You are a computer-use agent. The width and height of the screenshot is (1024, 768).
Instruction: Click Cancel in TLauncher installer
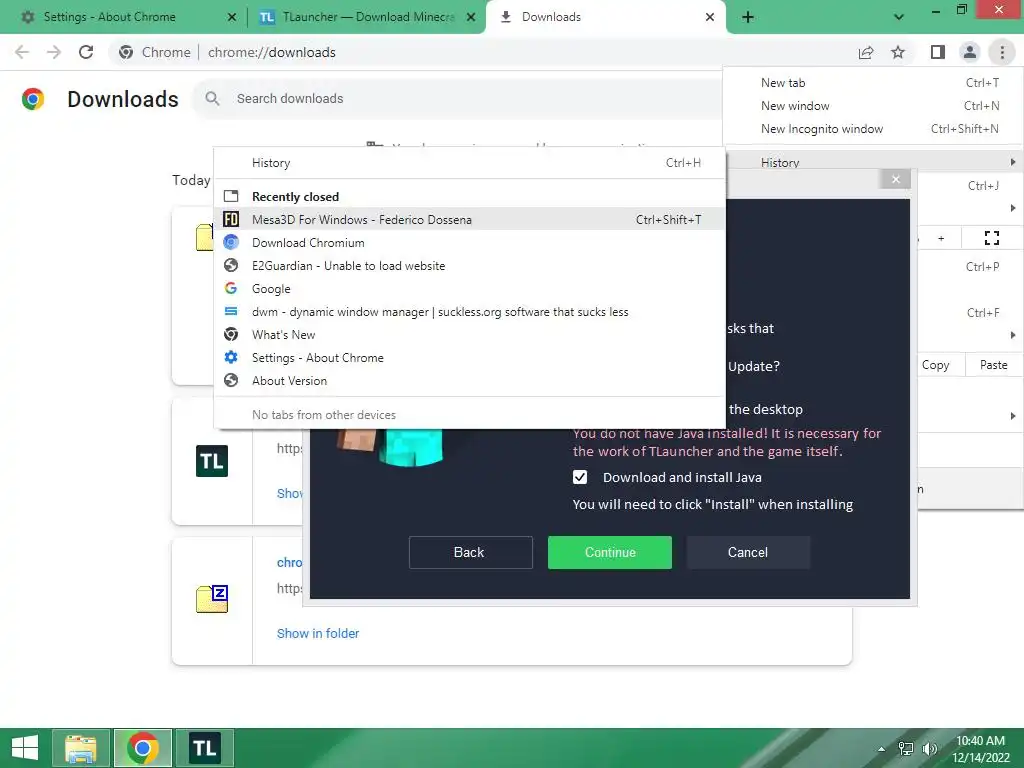tap(748, 552)
